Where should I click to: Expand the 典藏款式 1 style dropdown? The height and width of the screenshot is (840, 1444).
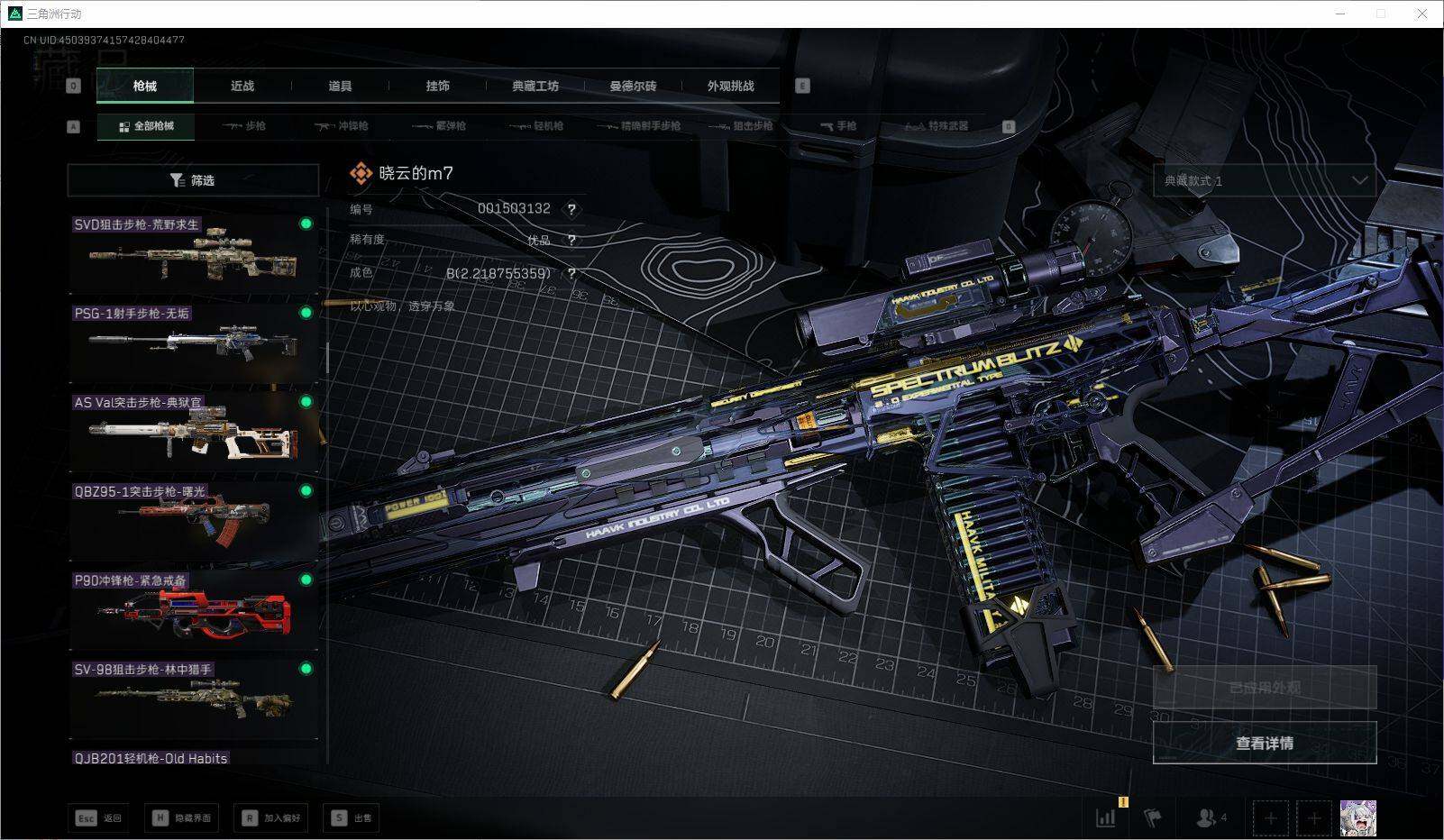(x=1265, y=180)
